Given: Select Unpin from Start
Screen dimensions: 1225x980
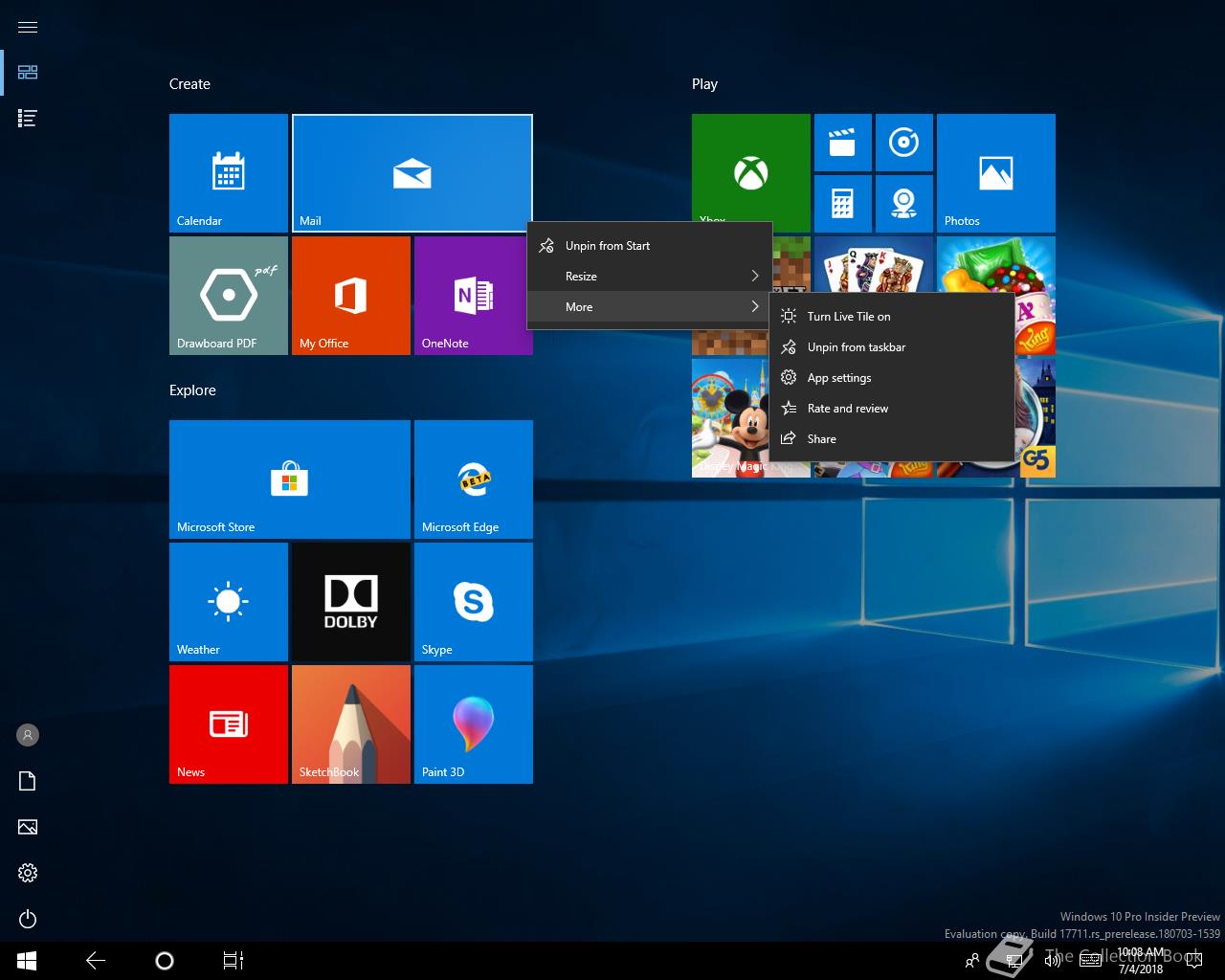Looking at the screenshot, I should click(x=650, y=246).
